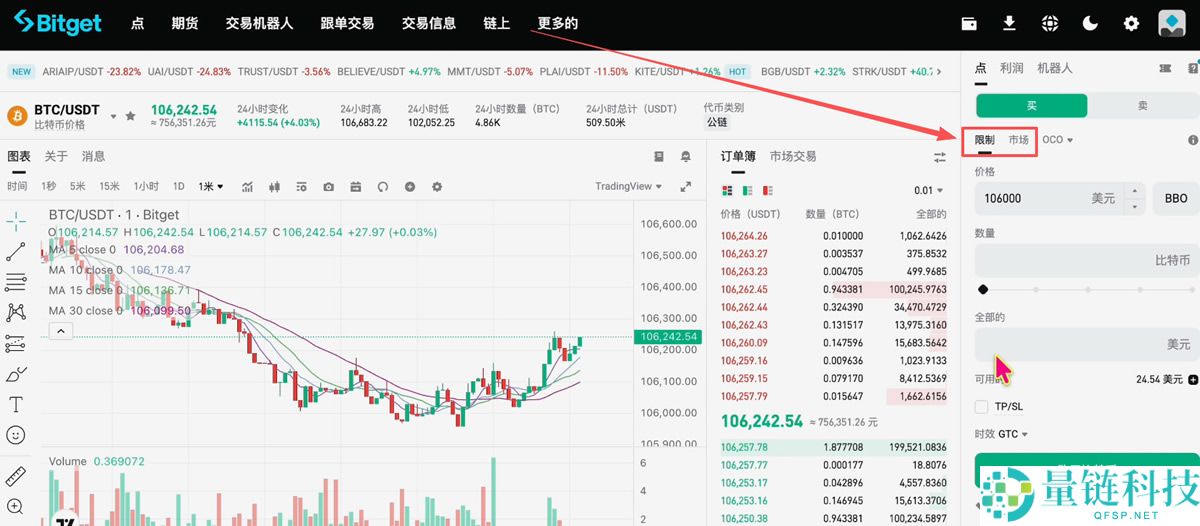
Task: Switch to the 市场交易 tab
Action: pyautogui.click(x=793, y=156)
